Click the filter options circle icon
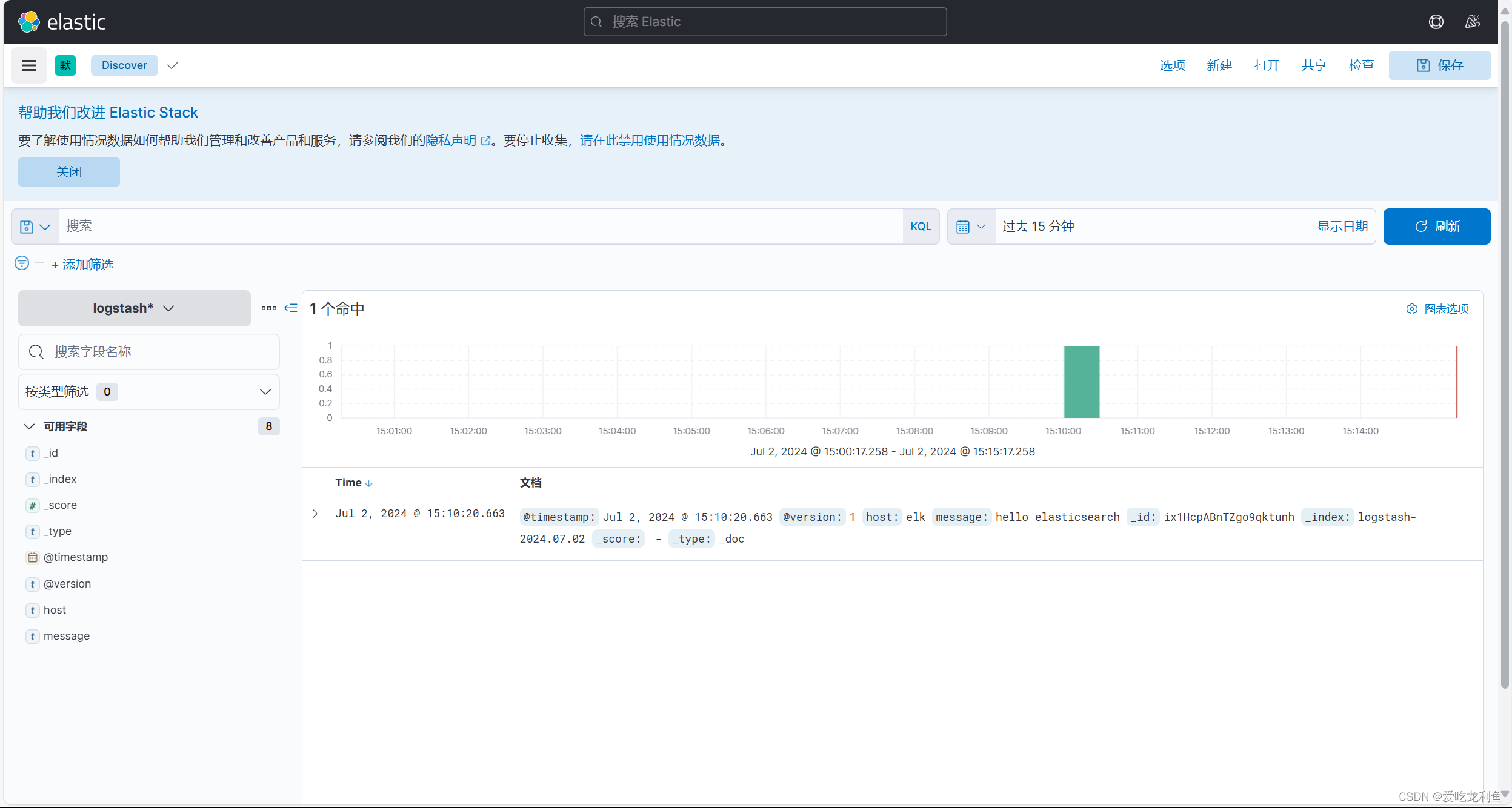 22,263
